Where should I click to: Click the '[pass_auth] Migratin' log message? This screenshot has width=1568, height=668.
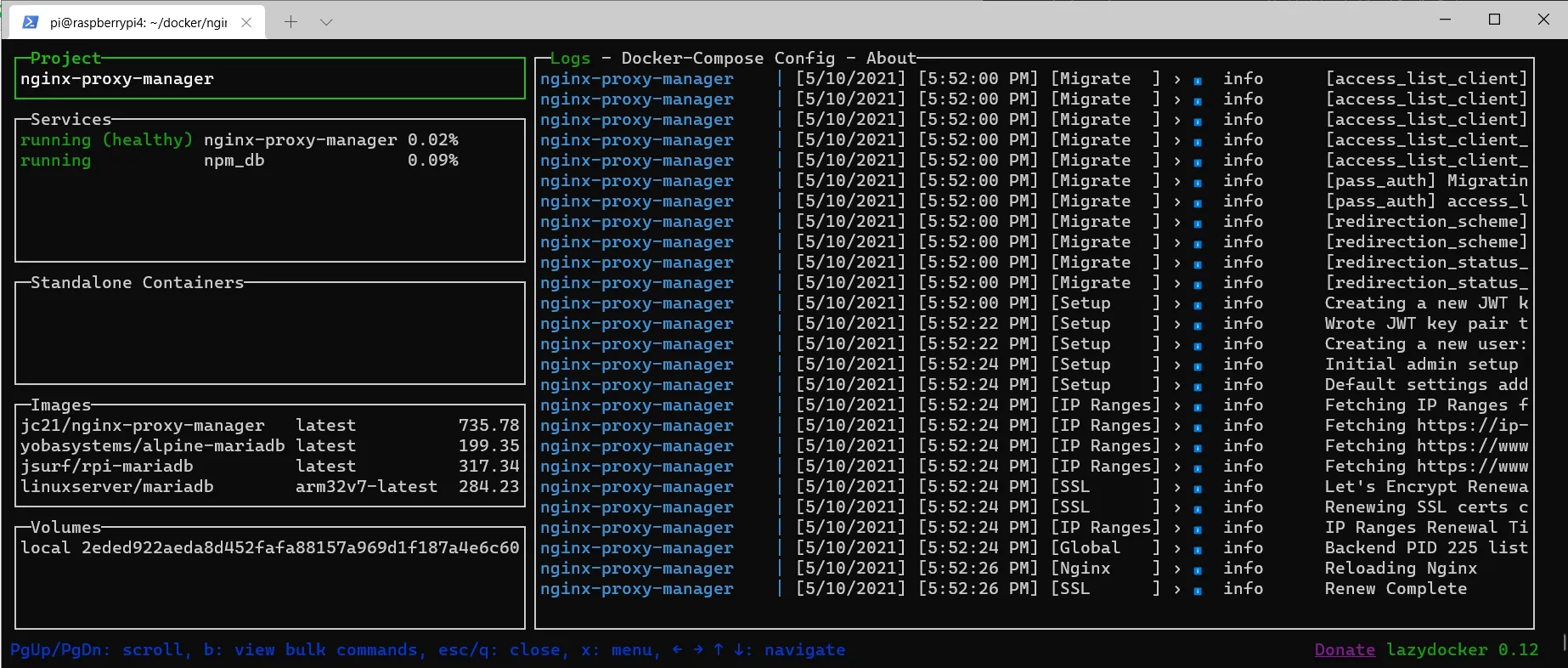tap(1426, 181)
